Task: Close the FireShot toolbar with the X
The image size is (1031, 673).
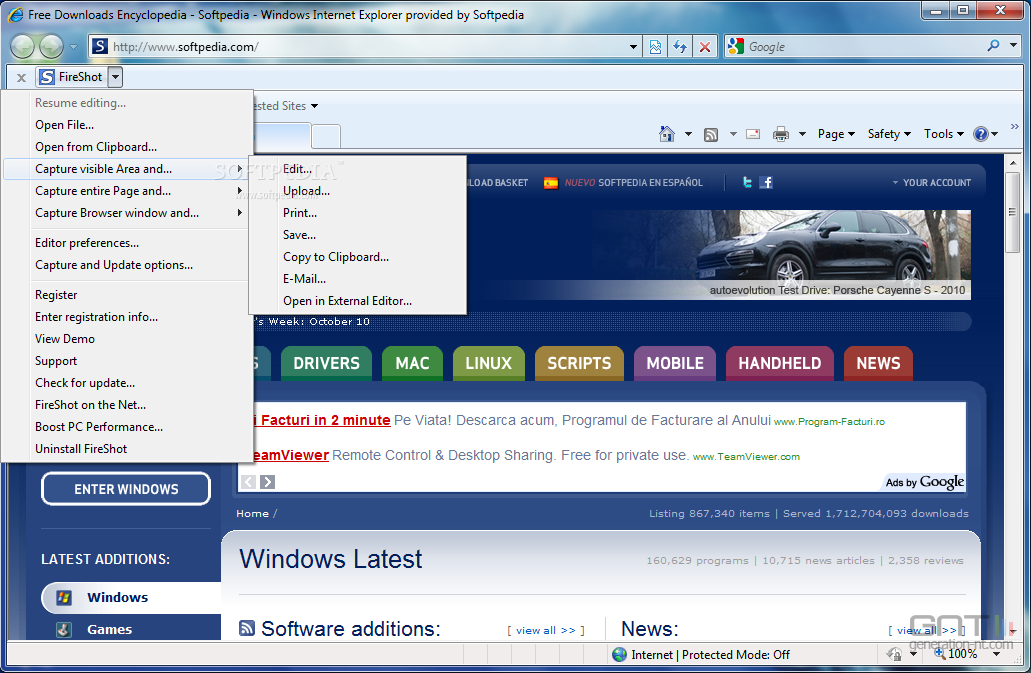Action: click(21, 78)
